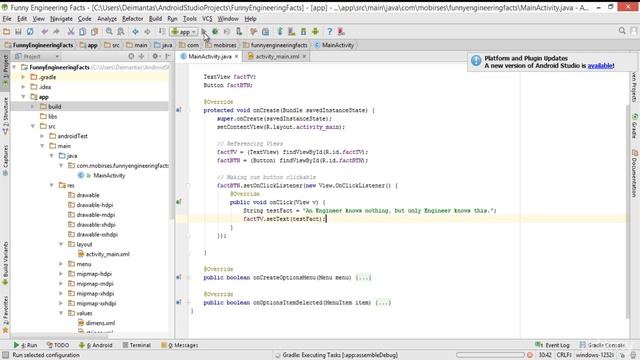Screen dimensions: 640x360
Task: Click the Undo toolbar arrow
Action: point(44,31)
